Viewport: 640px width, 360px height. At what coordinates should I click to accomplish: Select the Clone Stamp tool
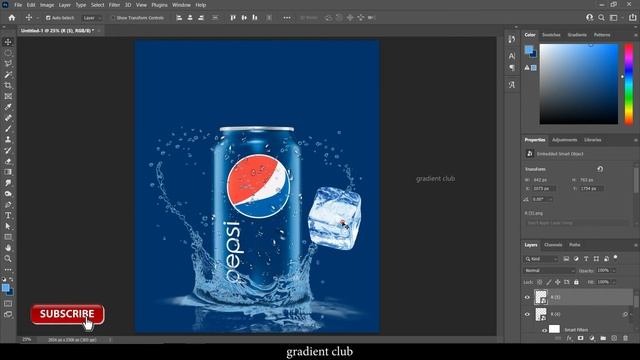[x=8, y=140]
